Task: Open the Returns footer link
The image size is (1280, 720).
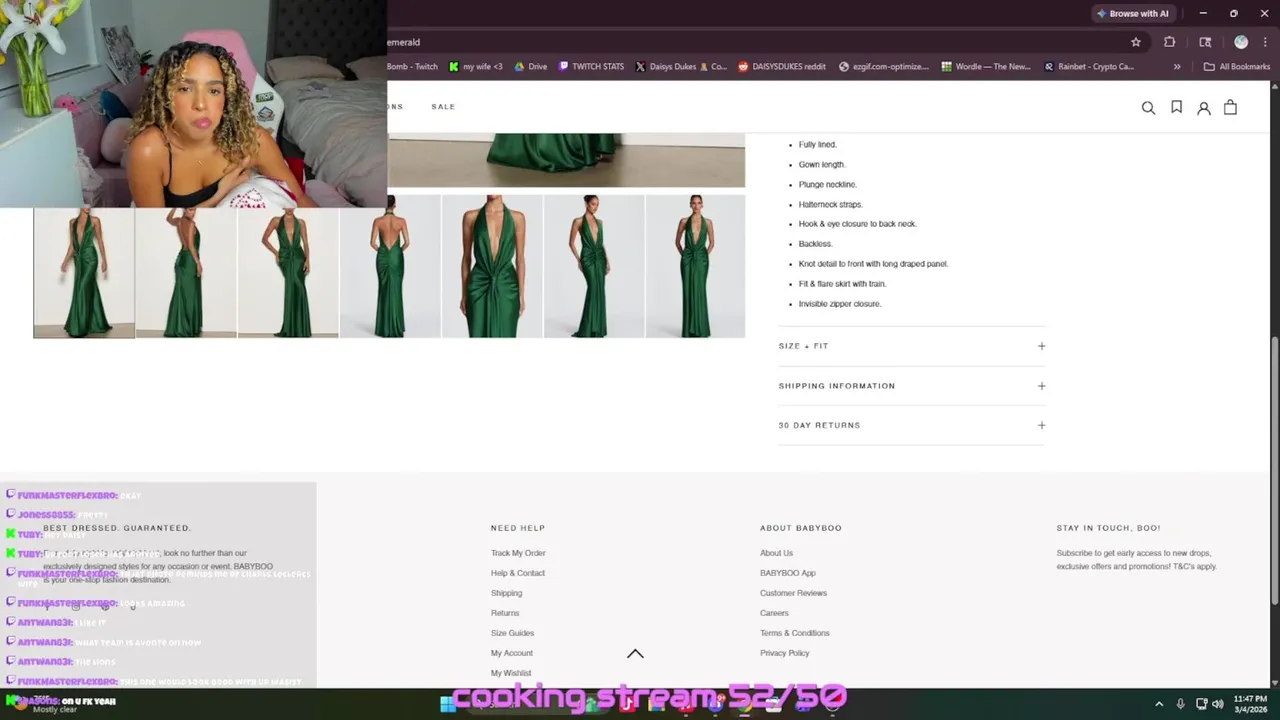Action: pos(505,613)
